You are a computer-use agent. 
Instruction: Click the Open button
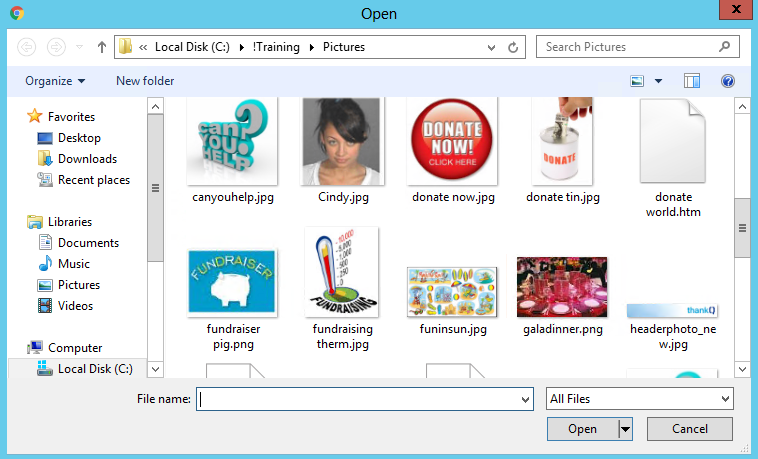[582, 429]
